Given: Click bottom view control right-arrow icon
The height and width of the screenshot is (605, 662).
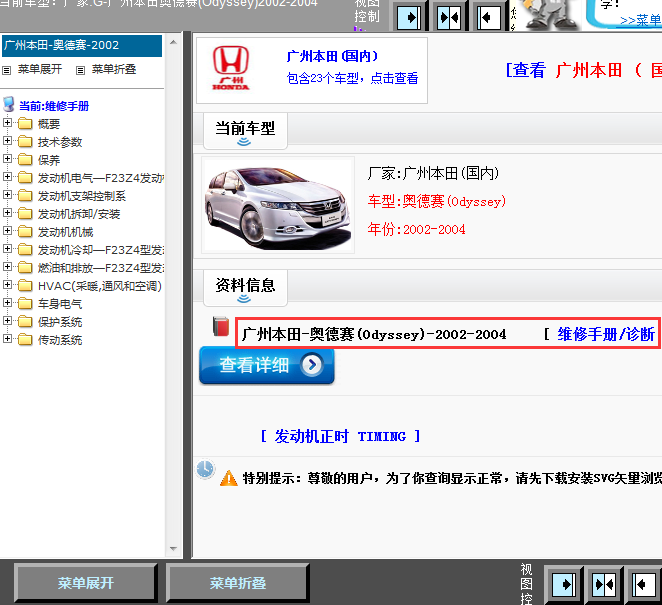Looking at the screenshot, I should coord(564,585).
